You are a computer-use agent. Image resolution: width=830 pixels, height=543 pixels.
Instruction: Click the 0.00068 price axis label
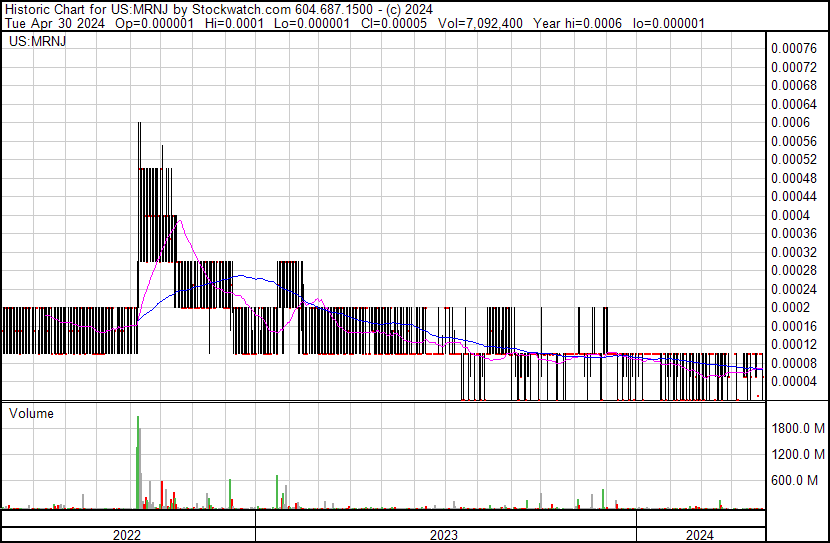(x=794, y=86)
